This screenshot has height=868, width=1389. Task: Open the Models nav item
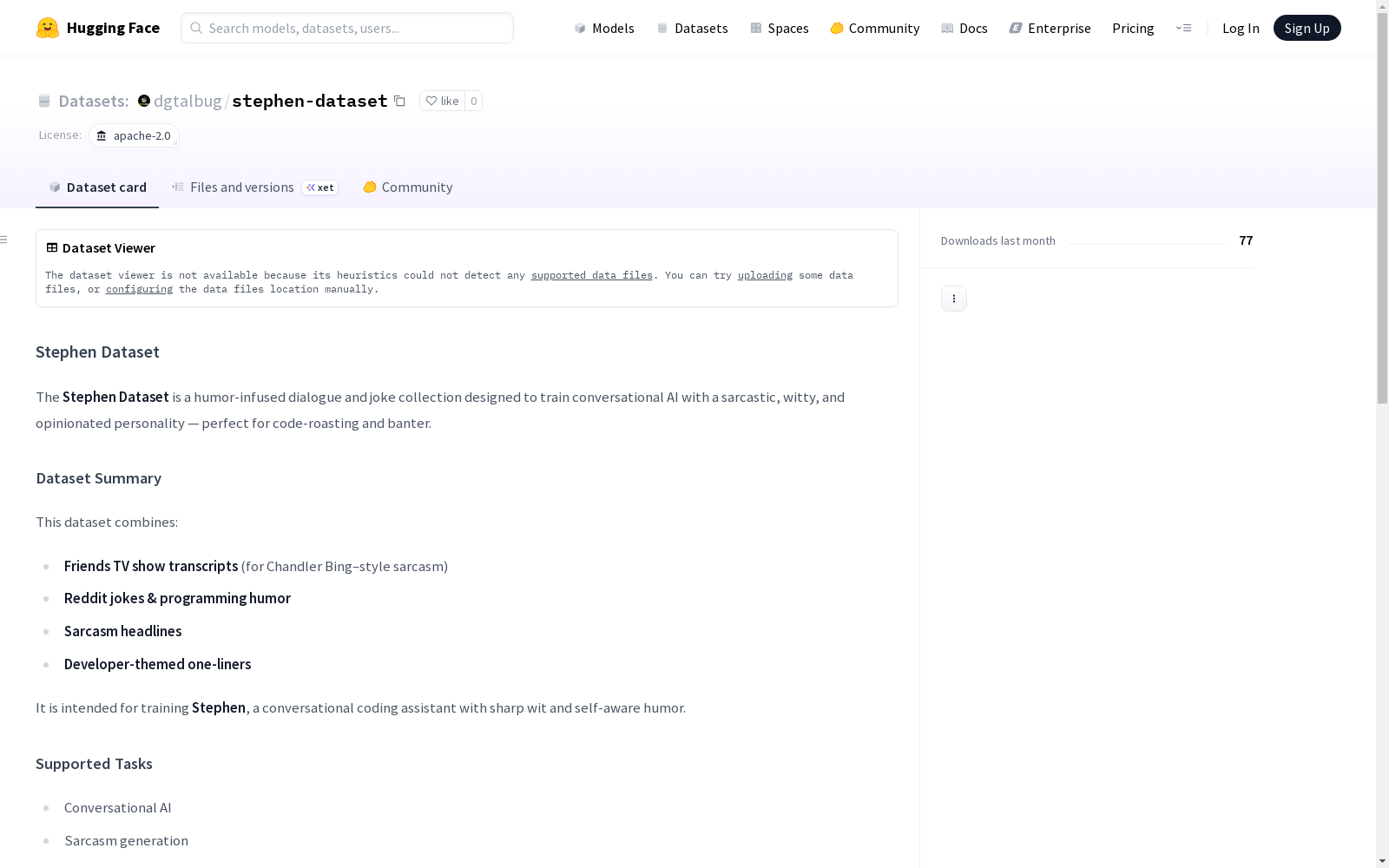click(x=604, y=28)
